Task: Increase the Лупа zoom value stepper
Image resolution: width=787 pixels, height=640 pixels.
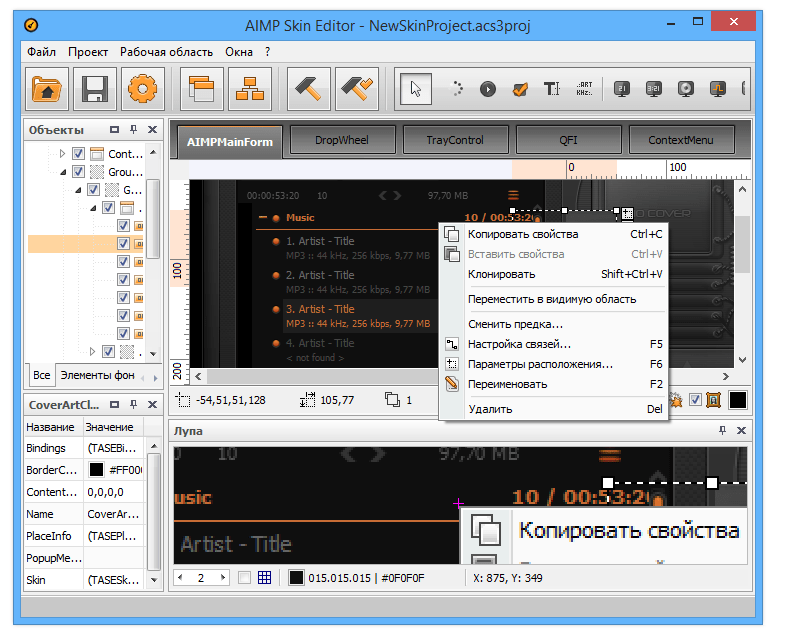Action: pos(222,578)
